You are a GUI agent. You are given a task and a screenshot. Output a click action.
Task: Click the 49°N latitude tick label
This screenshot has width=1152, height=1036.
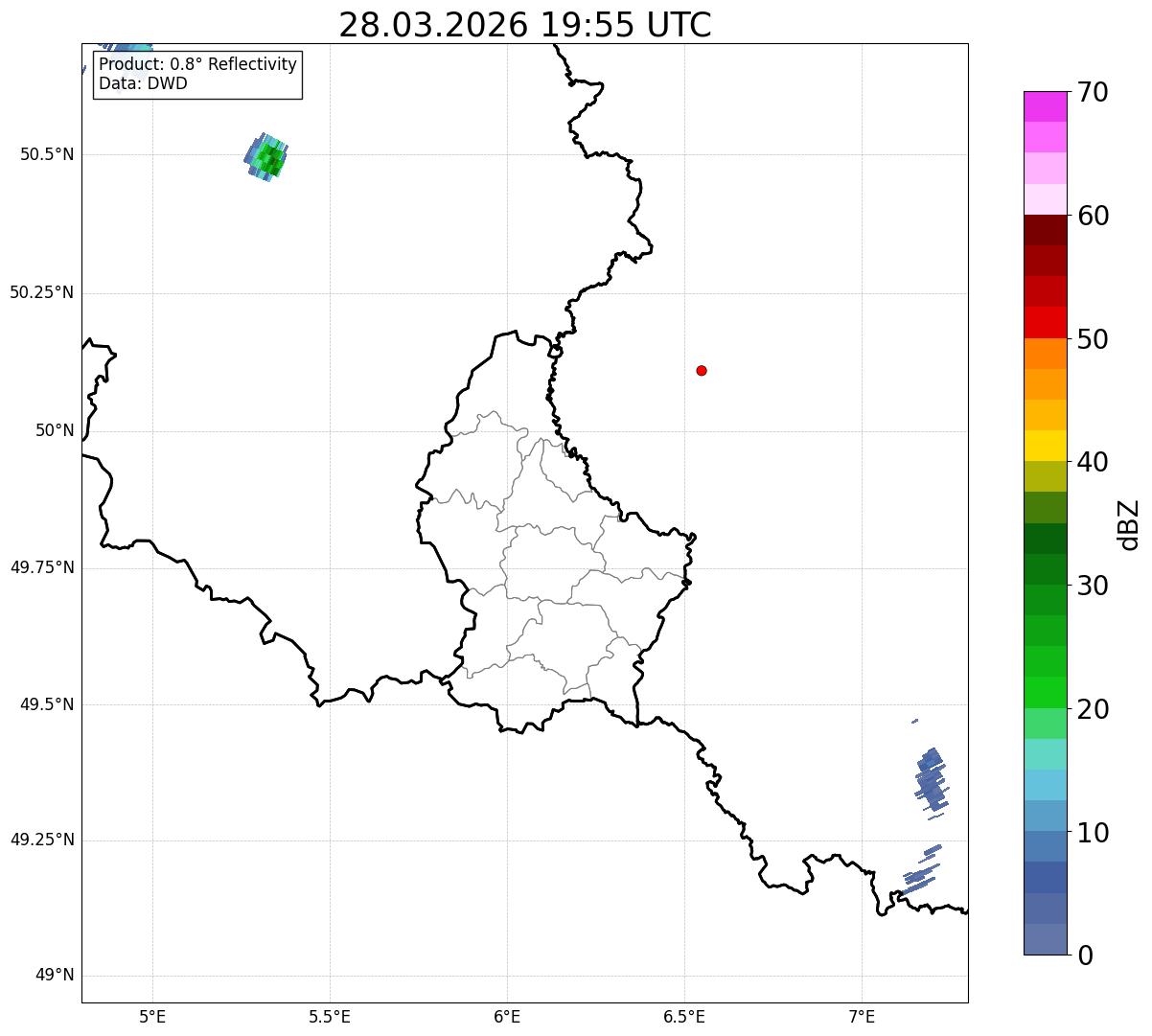tap(55, 976)
